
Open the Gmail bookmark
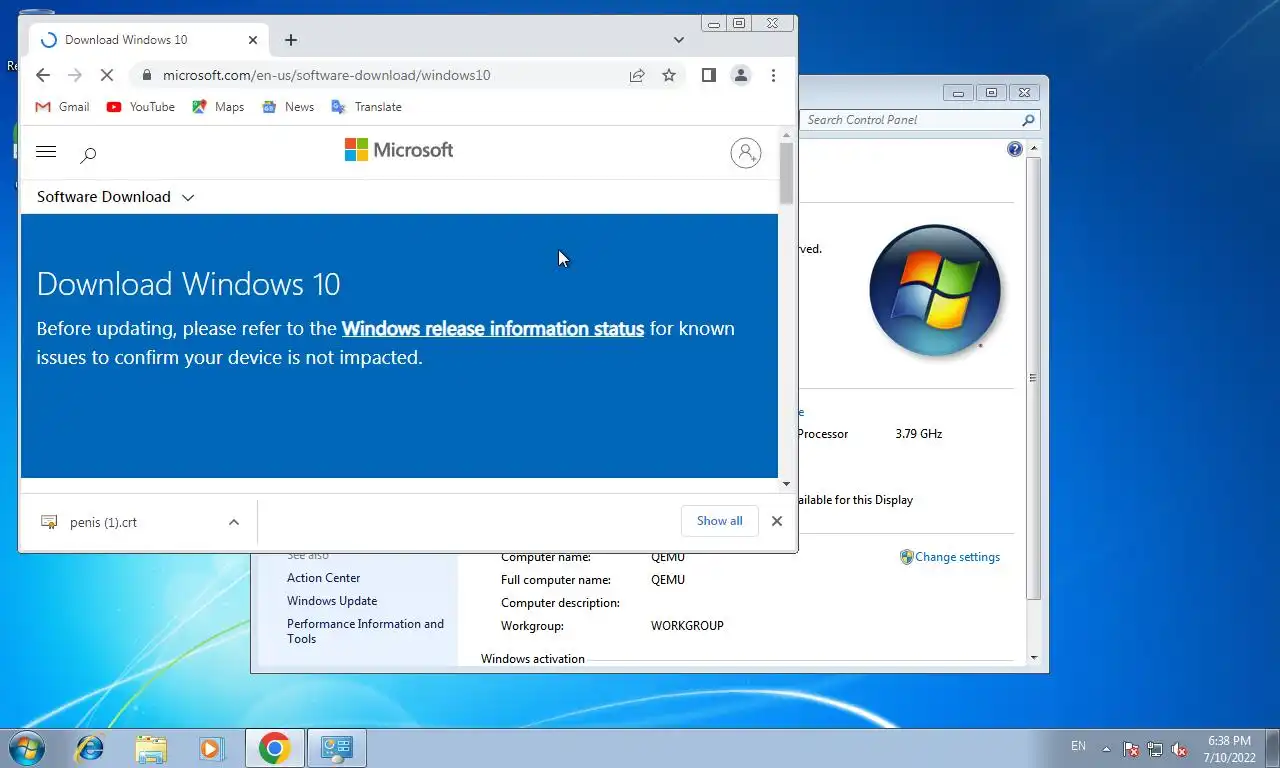pos(62,107)
